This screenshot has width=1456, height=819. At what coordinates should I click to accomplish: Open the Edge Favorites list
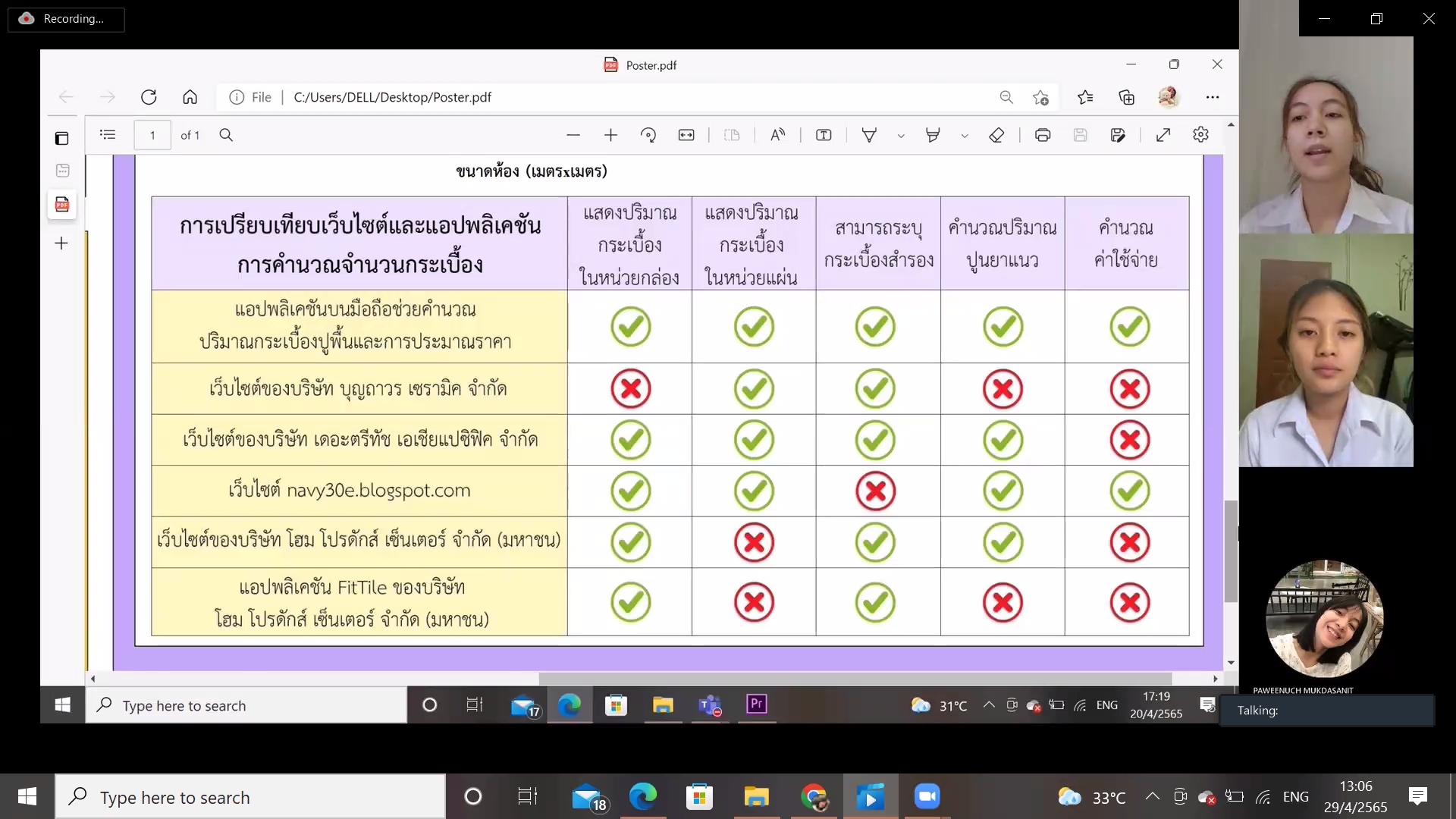(1085, 97)
